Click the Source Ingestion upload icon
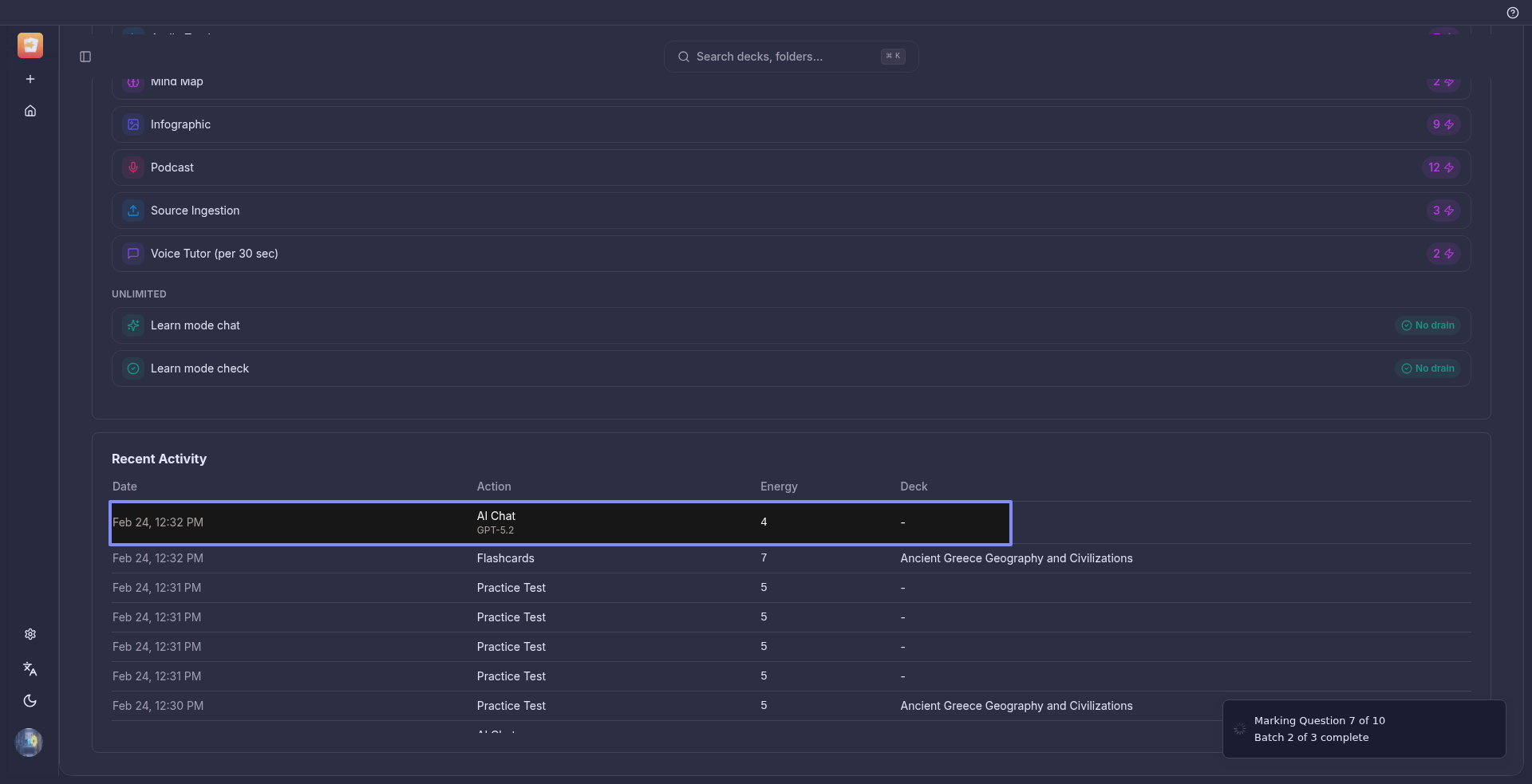Screen dimensions: 1532x784 coord(133,211)
